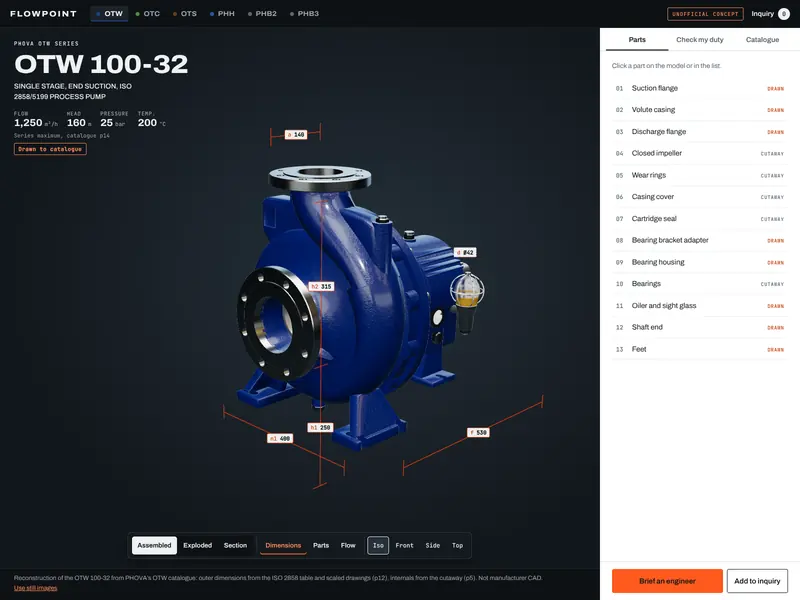The height and width of the screenshot is (600, 800).
Task: Click the 25 bar pressure value
Action: tap(113, 123)
